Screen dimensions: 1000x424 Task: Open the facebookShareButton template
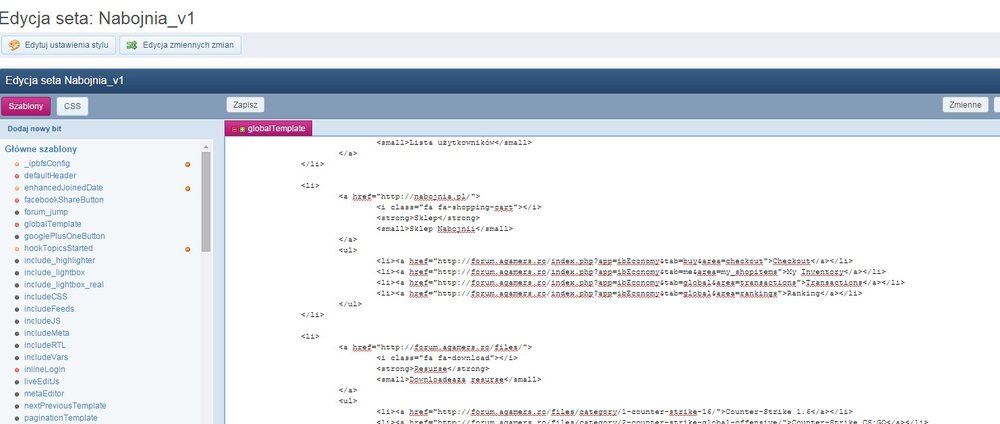[64, 200]
